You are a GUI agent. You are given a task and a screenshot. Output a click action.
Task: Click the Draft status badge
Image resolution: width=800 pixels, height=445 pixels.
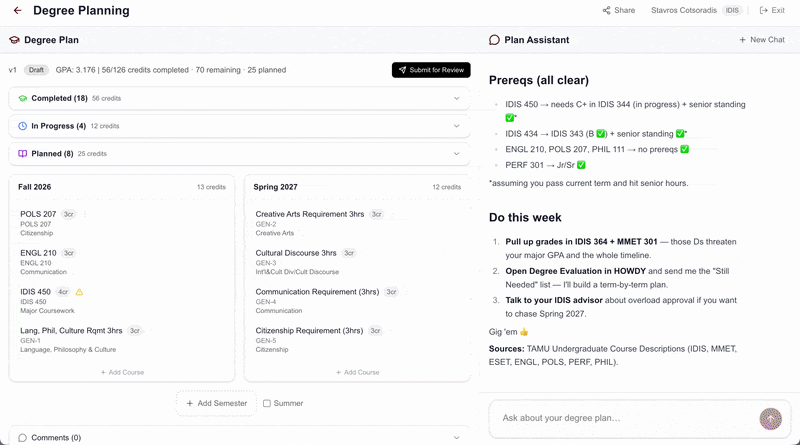(36, 70)
